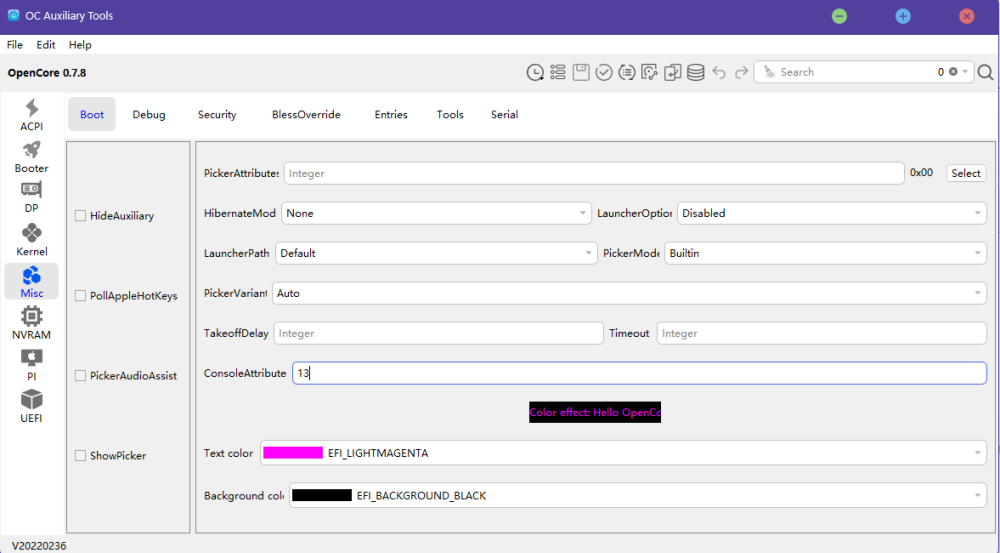This screenshot has width=1000, height=553.
Task: Open the NVRAM chip section
Action: (31, 323)
